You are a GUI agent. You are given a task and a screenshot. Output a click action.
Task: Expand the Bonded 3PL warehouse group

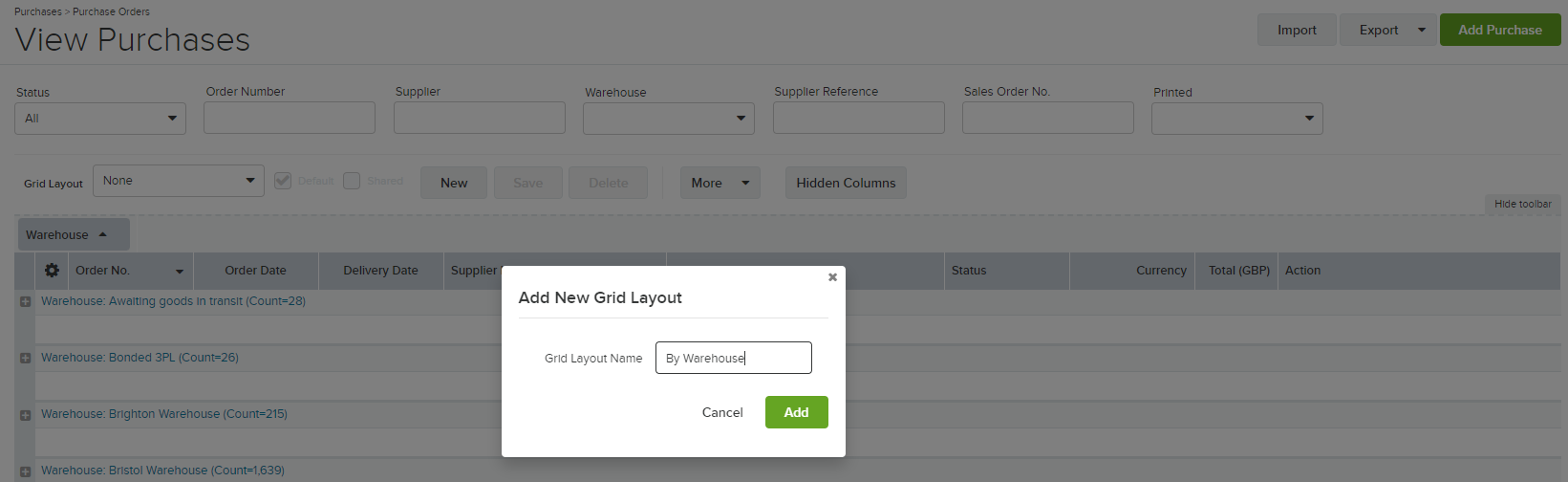click(26, 358)
